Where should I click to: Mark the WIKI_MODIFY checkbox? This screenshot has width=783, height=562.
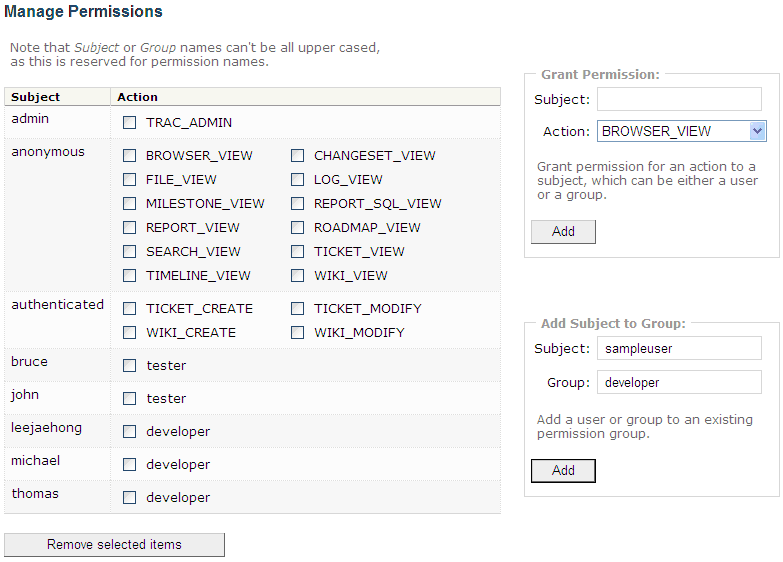pyautogui.click(x=298, y=333)
